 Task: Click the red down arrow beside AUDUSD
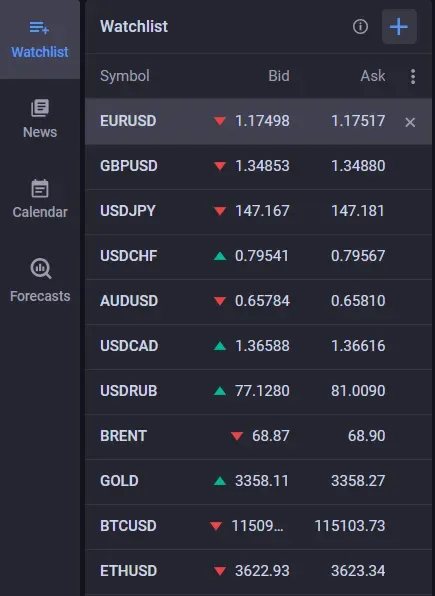click(x=220, y=301)
